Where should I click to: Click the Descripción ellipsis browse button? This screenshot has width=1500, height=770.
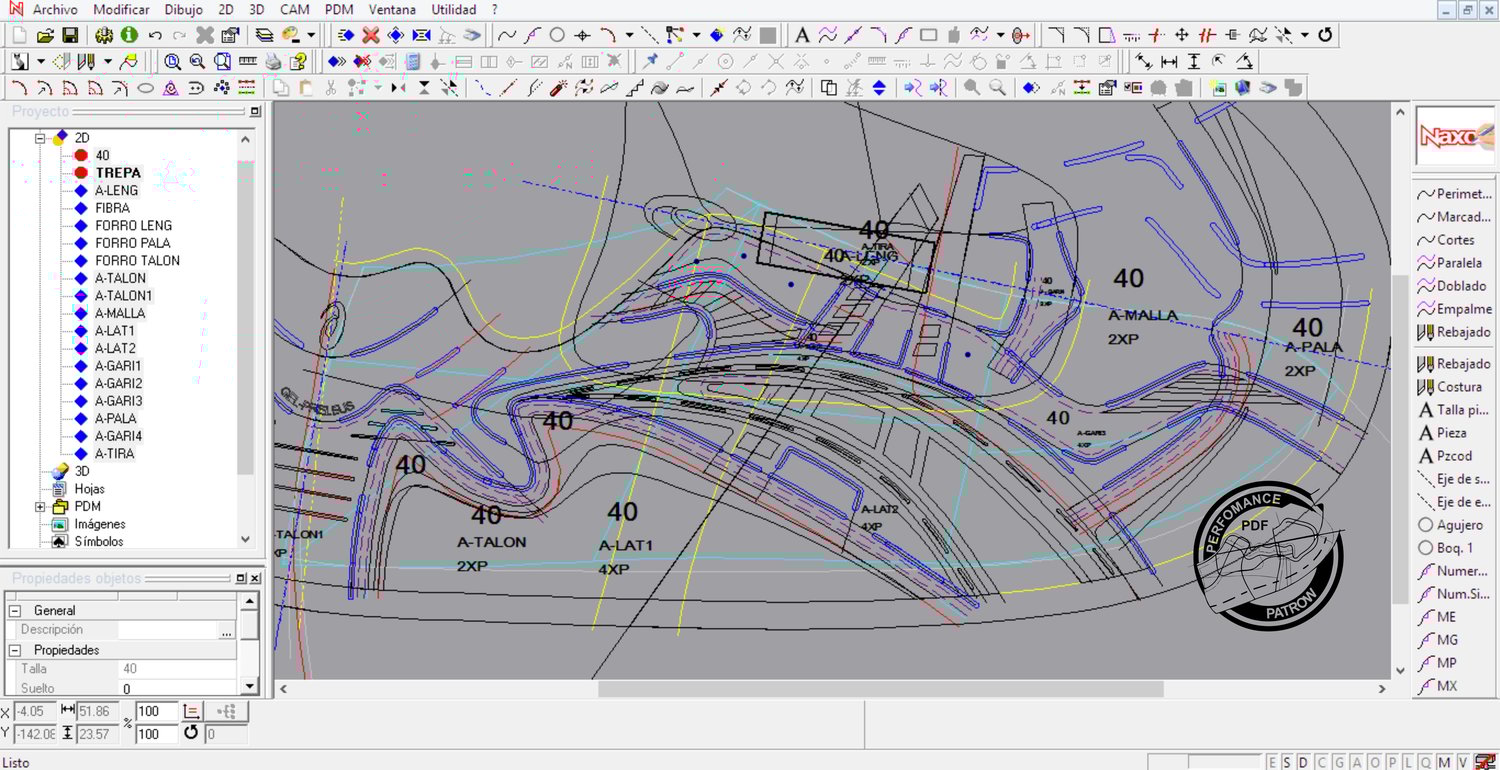point(227,631)
